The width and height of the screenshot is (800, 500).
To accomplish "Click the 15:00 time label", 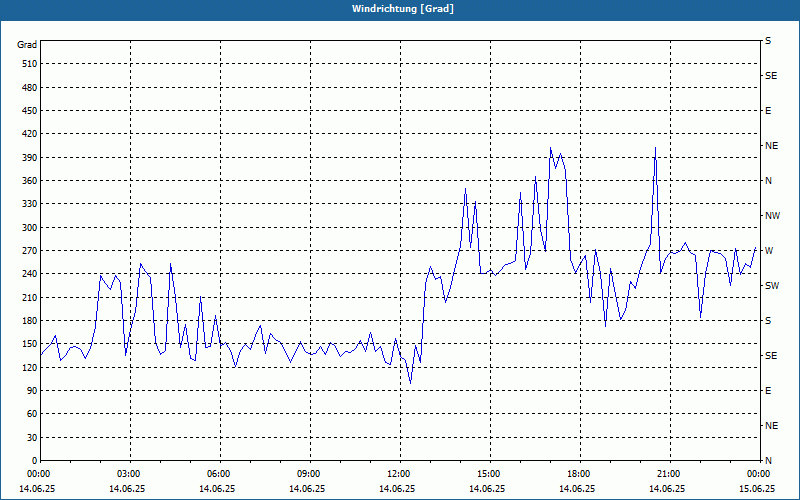I will 489,474.
